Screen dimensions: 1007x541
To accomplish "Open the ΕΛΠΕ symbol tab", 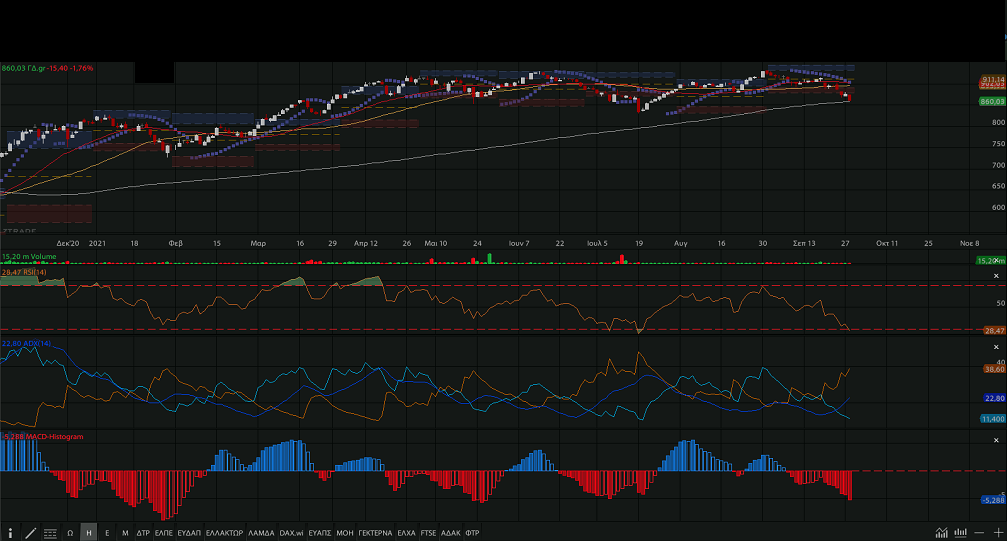I will pyautogui.click(x=164, y=533).
